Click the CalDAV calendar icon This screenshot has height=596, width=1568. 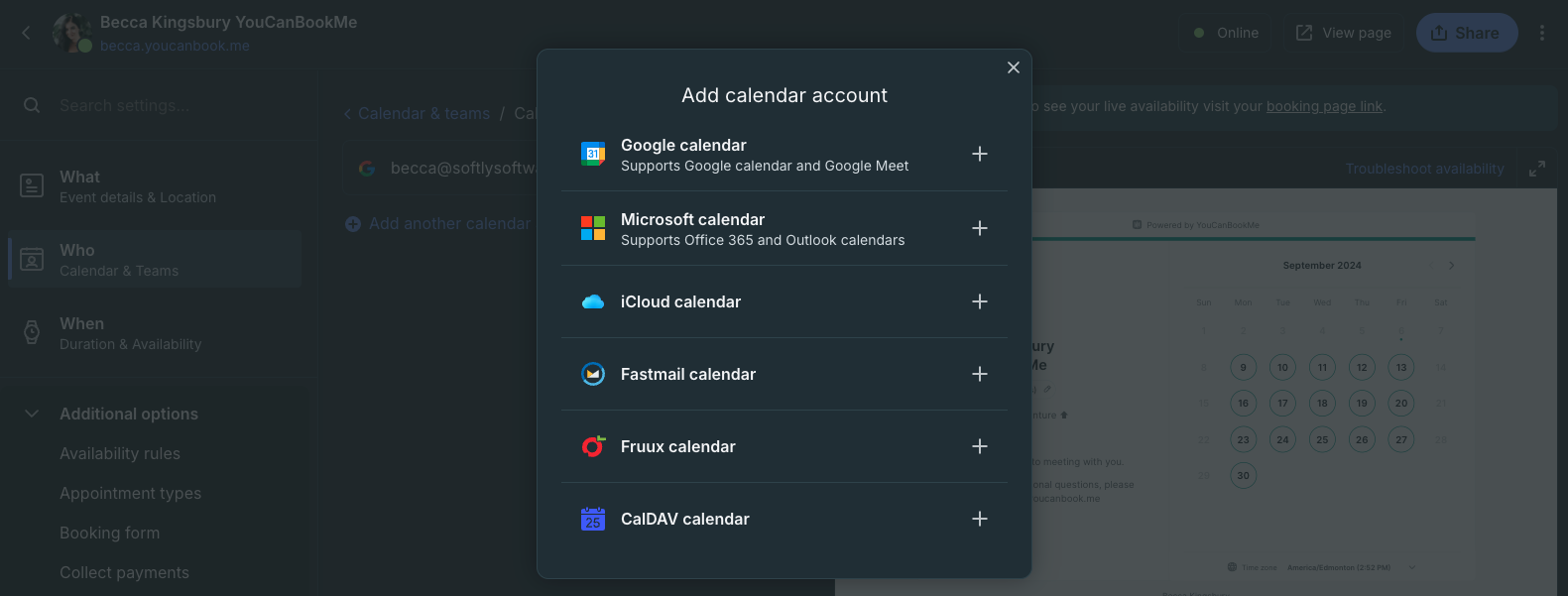[593, 519]
